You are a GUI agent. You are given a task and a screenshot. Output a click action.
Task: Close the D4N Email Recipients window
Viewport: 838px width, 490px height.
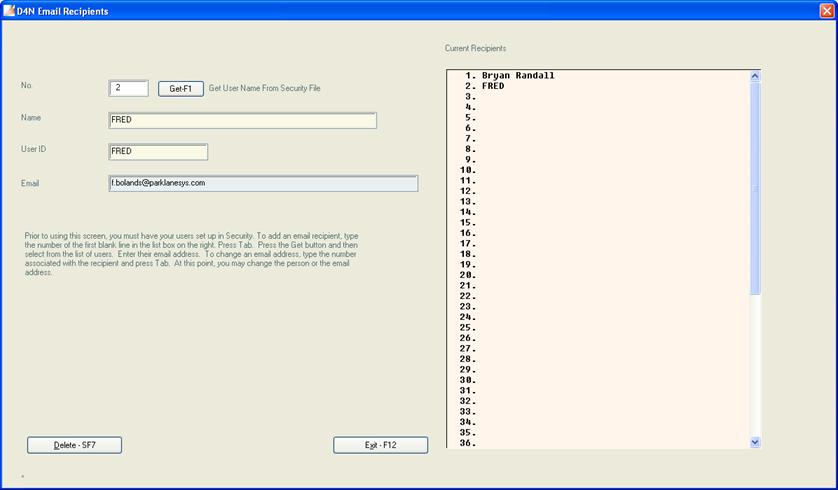coord(824,11)
